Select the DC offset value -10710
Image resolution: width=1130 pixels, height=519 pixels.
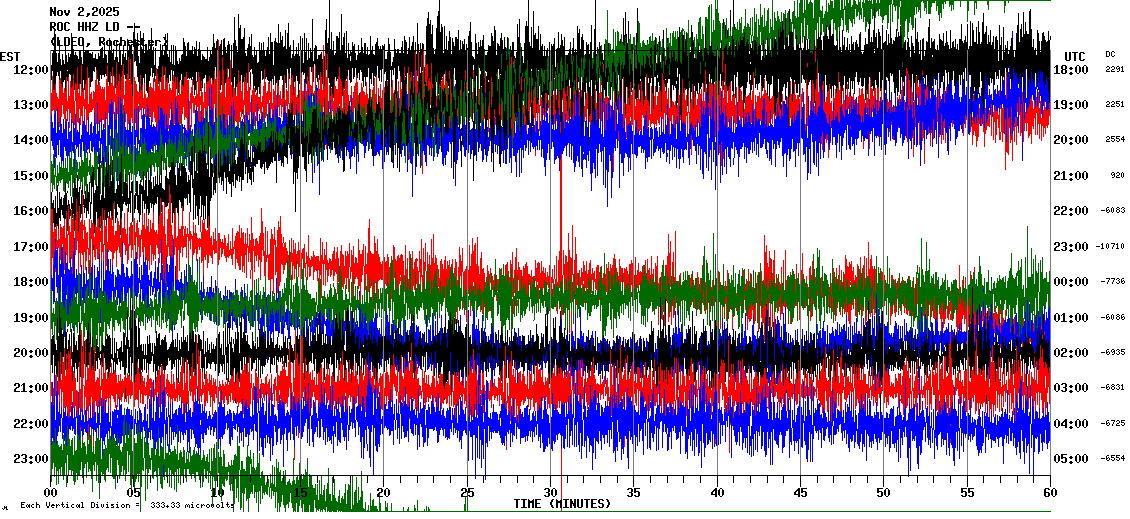1110,246
